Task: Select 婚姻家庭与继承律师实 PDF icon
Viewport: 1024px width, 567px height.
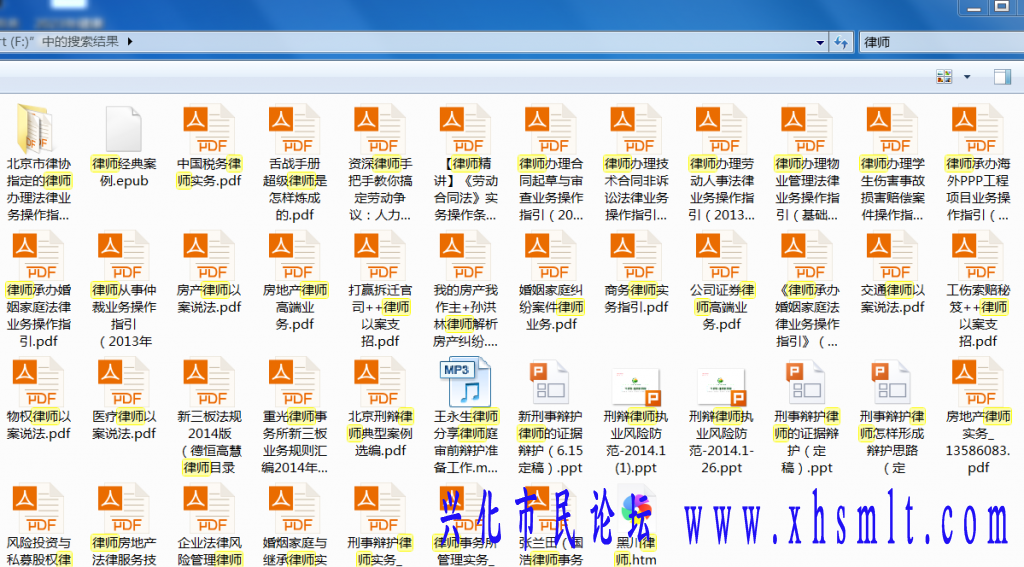Action: pos(294,509)
